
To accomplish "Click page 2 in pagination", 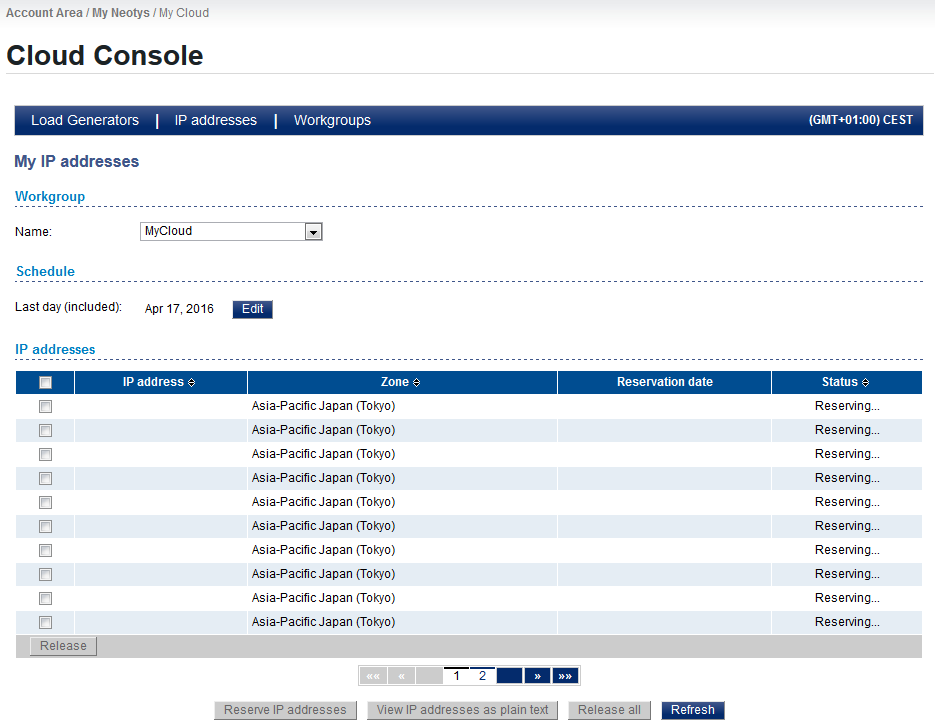I will click(x=482, y=676).
